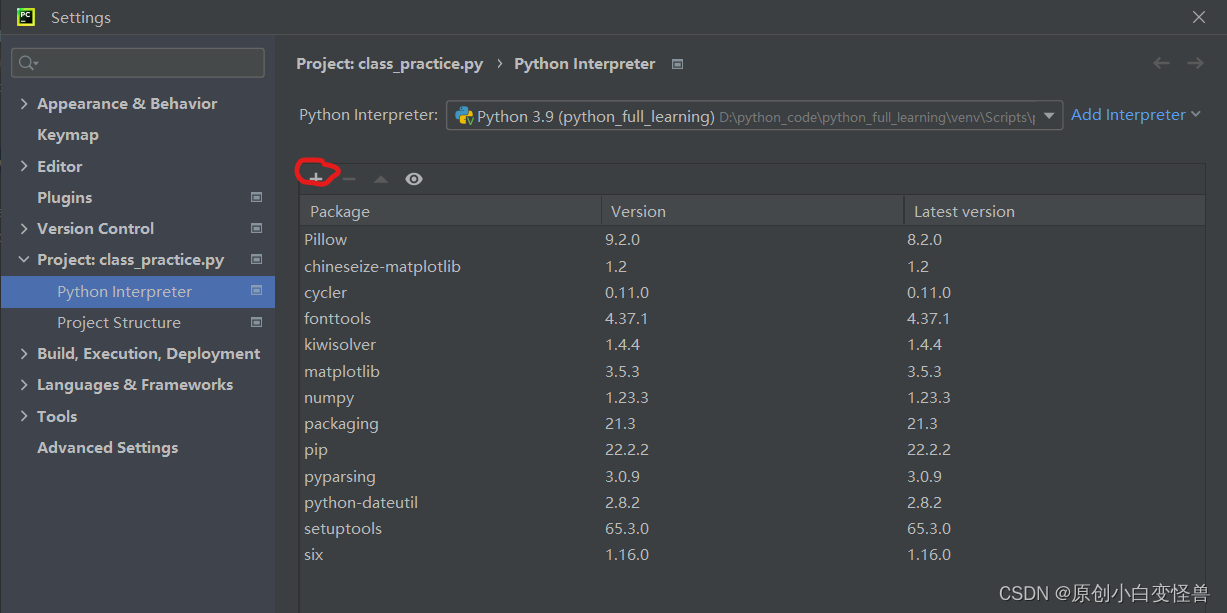Sort by Latest version column header
Screen dimensions: 1227x613
click(964, 212)
